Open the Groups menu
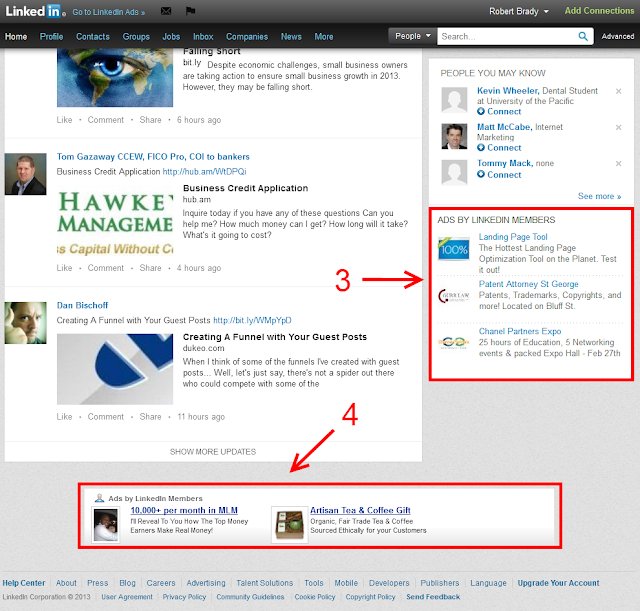The image size is (640, 611). [x=136, y=37]
